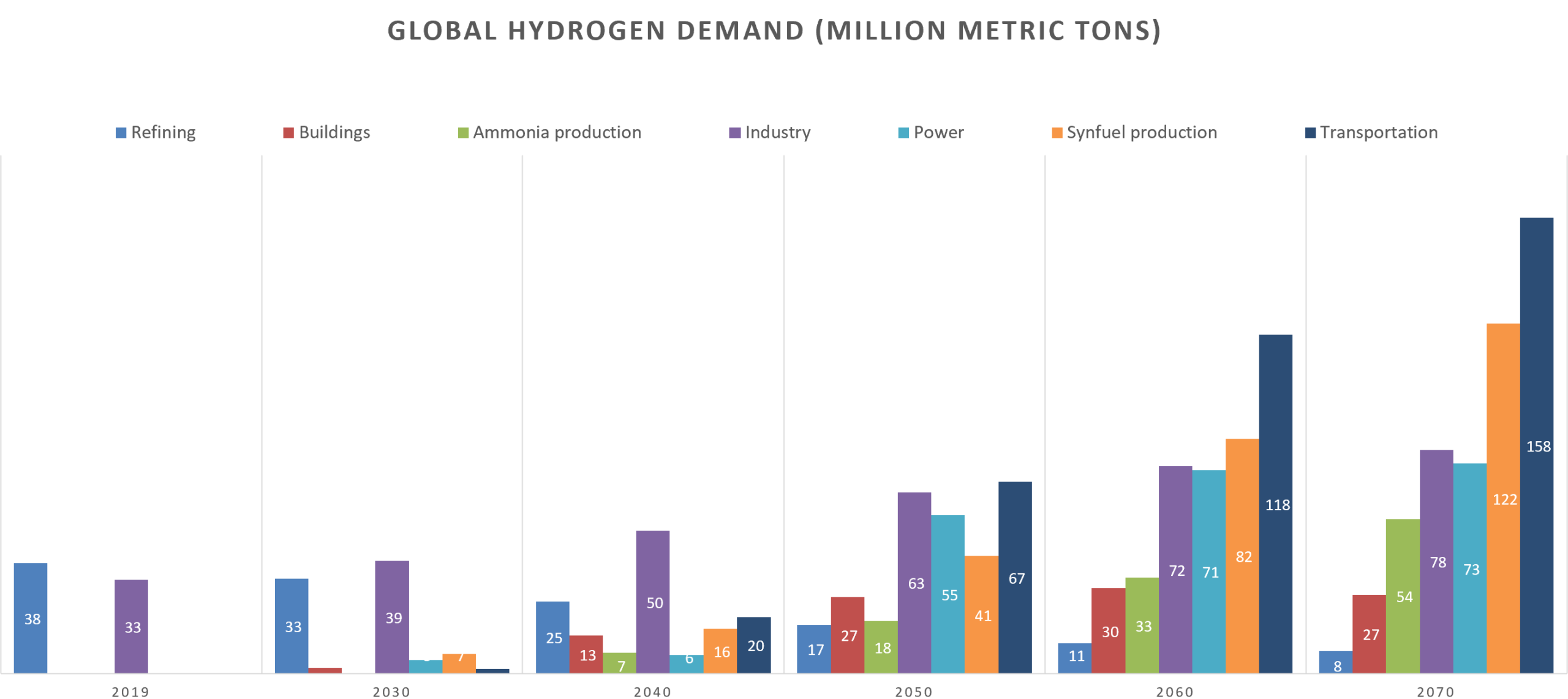Select the 2060 Refining bar labeled 11
This screenshot has width=1568, height=699.
click(x=1075, y=658)
